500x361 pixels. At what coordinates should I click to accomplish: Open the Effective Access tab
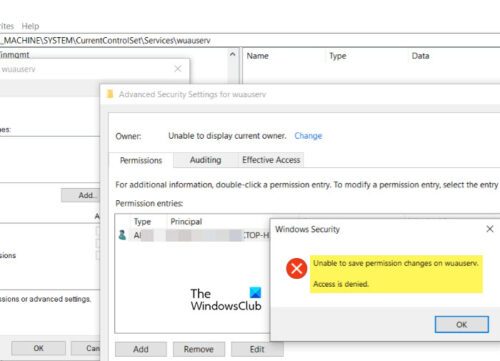coord(271,160)
